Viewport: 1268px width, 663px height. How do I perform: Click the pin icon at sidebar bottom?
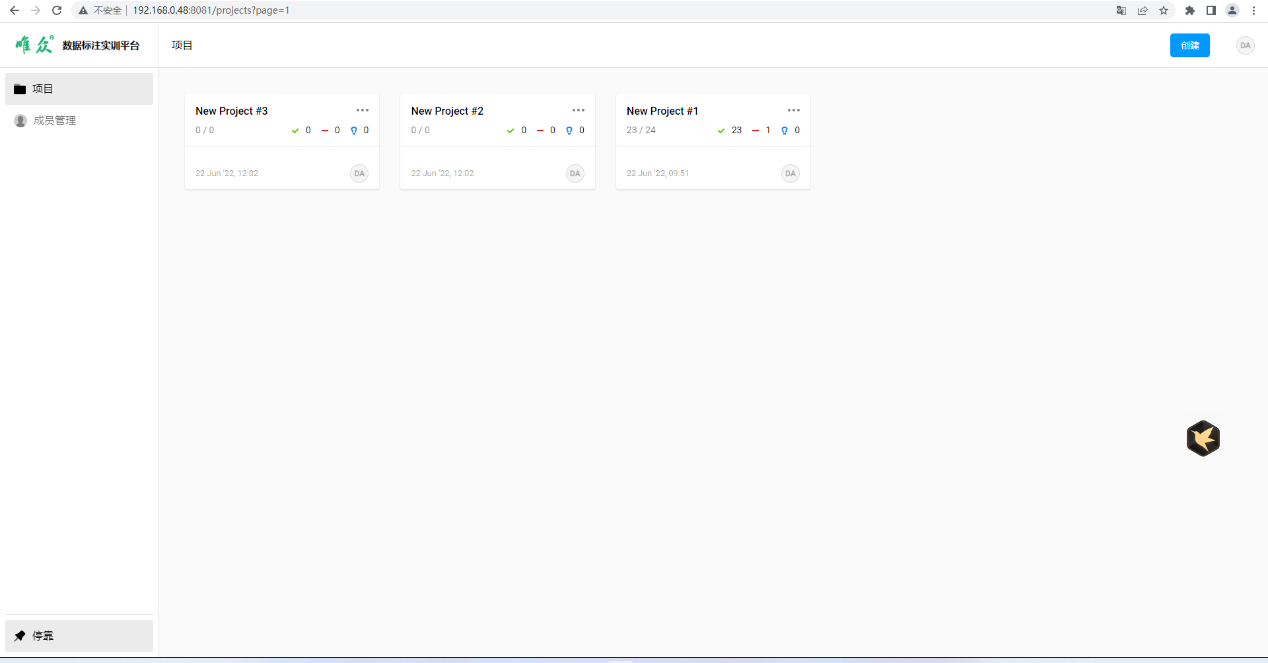pyautogui.click(x=20, y=636)
